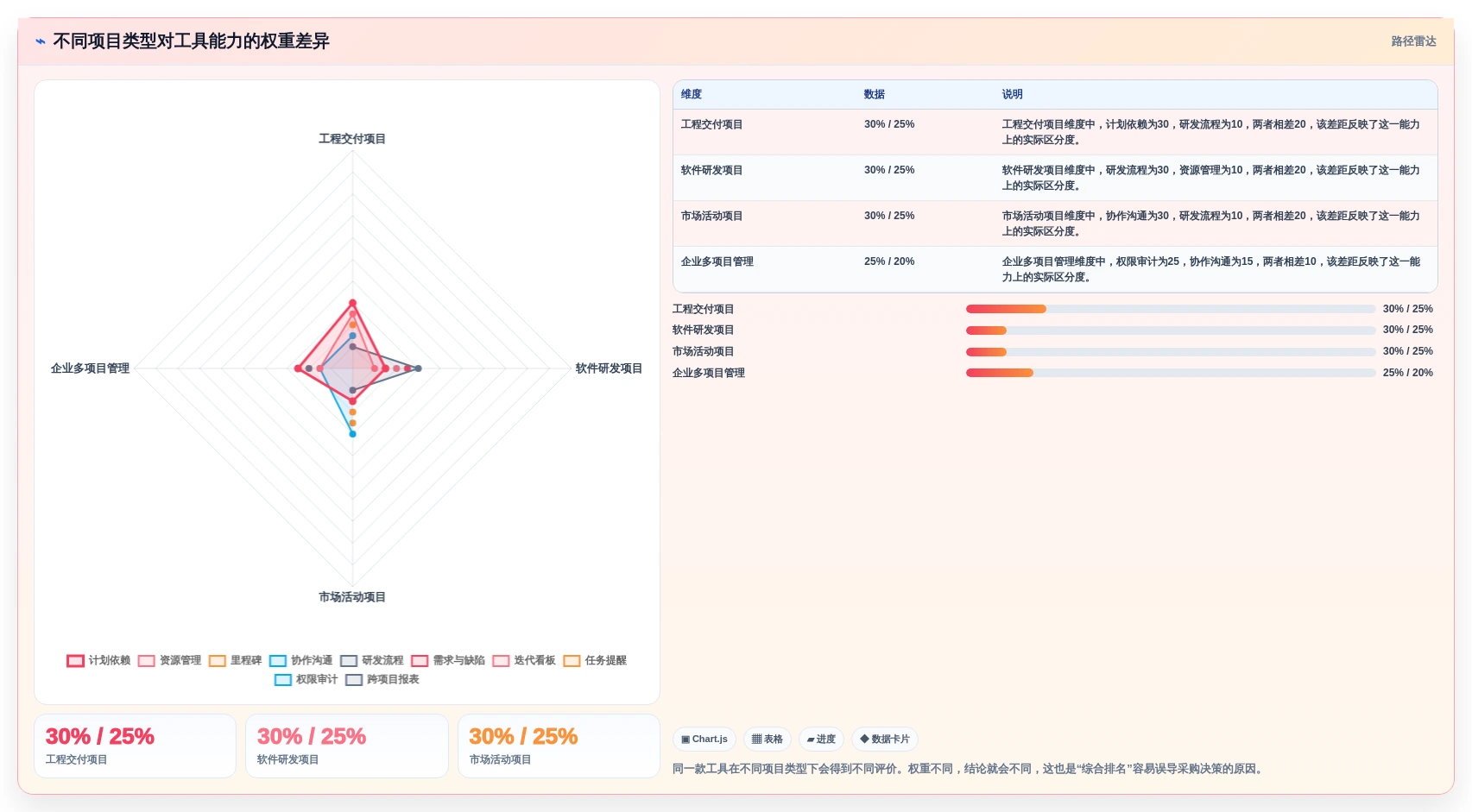Image resolution: width=1472 pixels, height=812 pixels.
Task: Click the gray data point toward 软件研发项目 axis
Action: [x=418, y=368]
